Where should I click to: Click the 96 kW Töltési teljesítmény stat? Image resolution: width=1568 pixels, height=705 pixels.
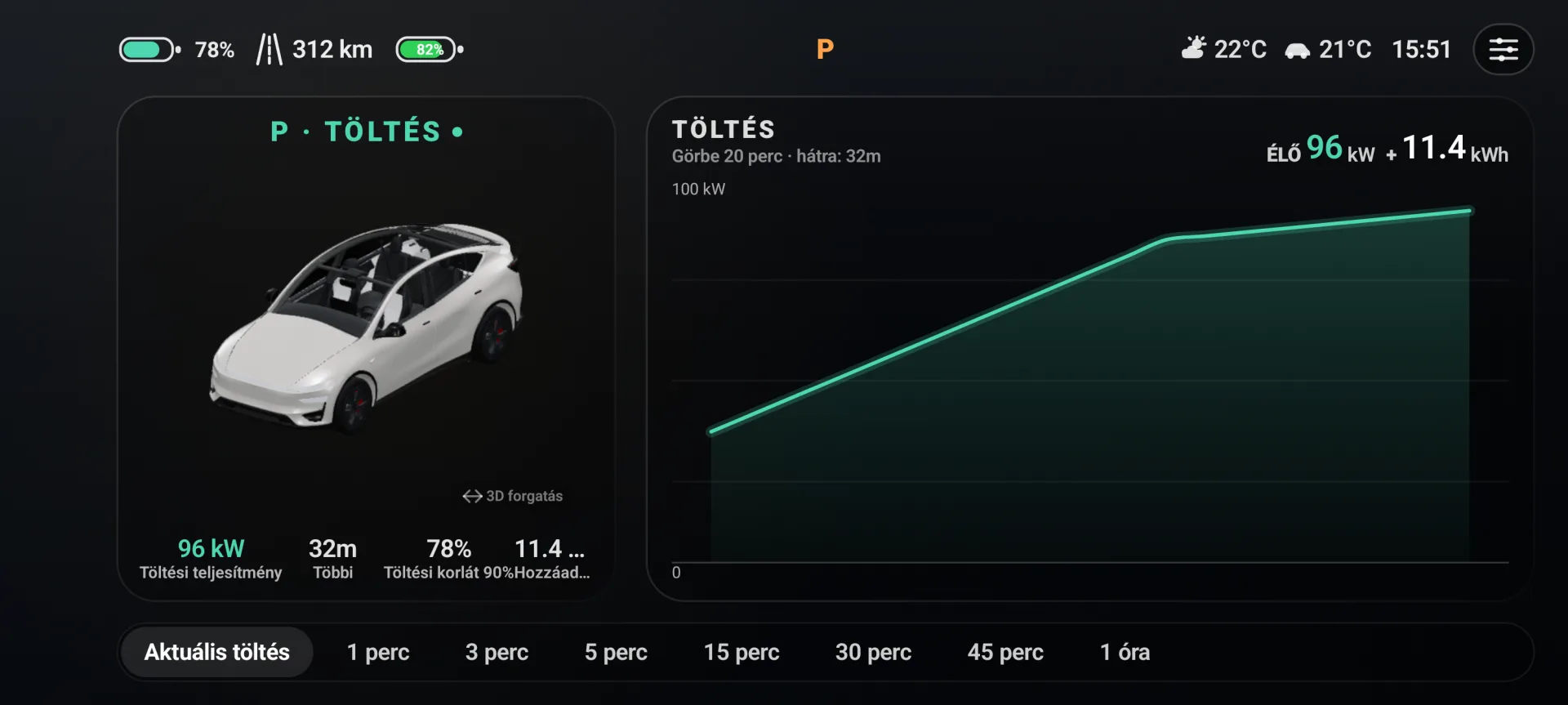(x=211, y=559)
